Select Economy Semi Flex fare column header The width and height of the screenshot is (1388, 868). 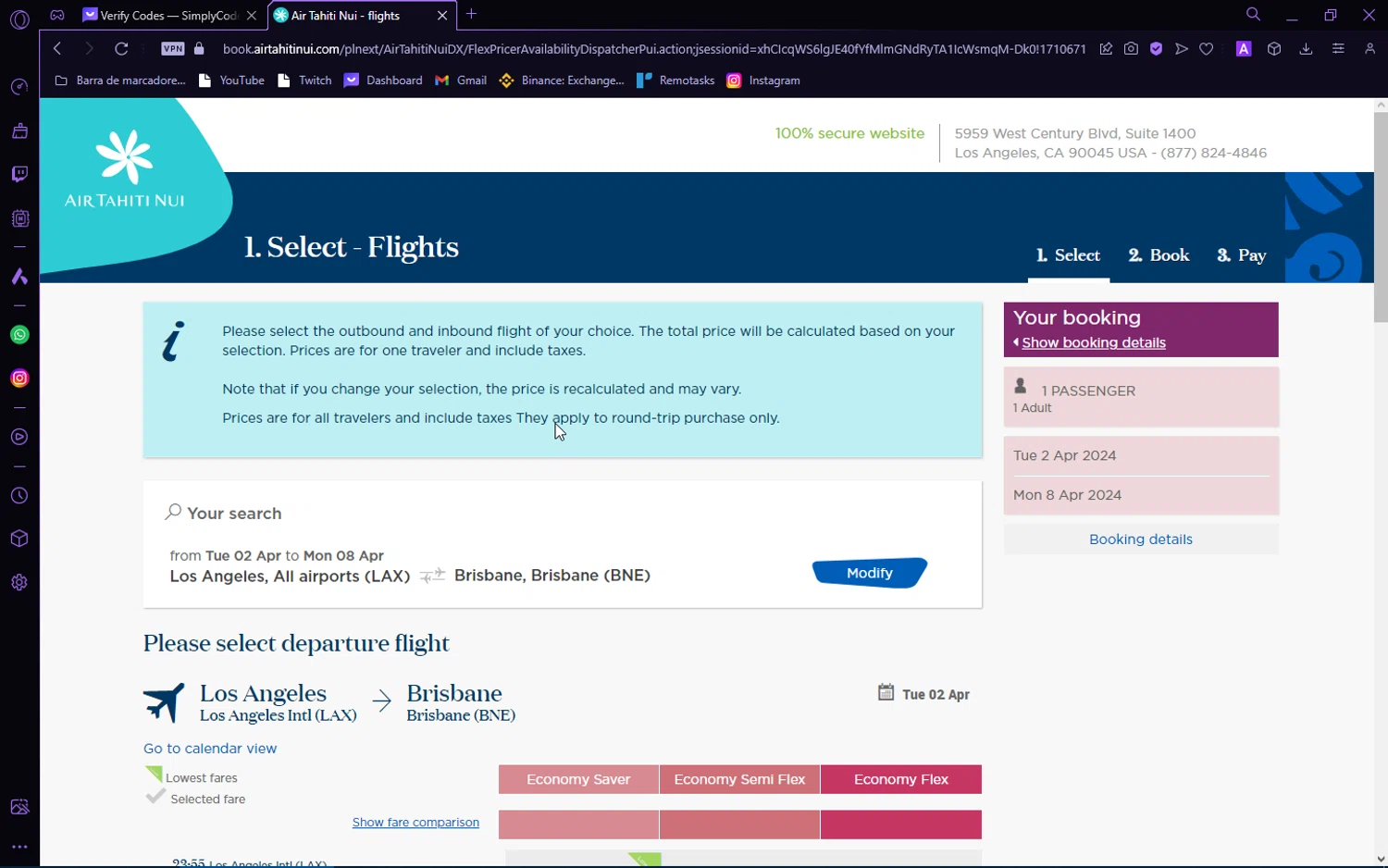click(x=739, y=779)
